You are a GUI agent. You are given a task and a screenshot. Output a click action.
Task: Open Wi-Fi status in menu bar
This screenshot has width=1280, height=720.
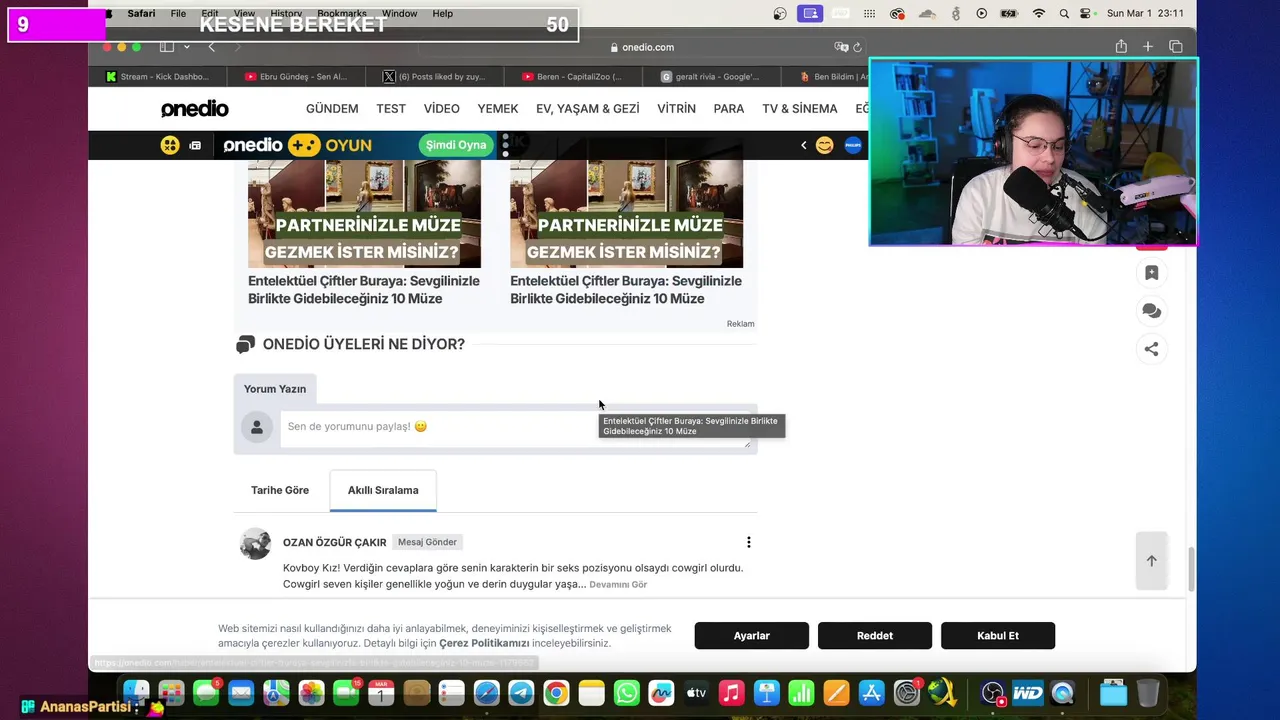point(1039,14)
